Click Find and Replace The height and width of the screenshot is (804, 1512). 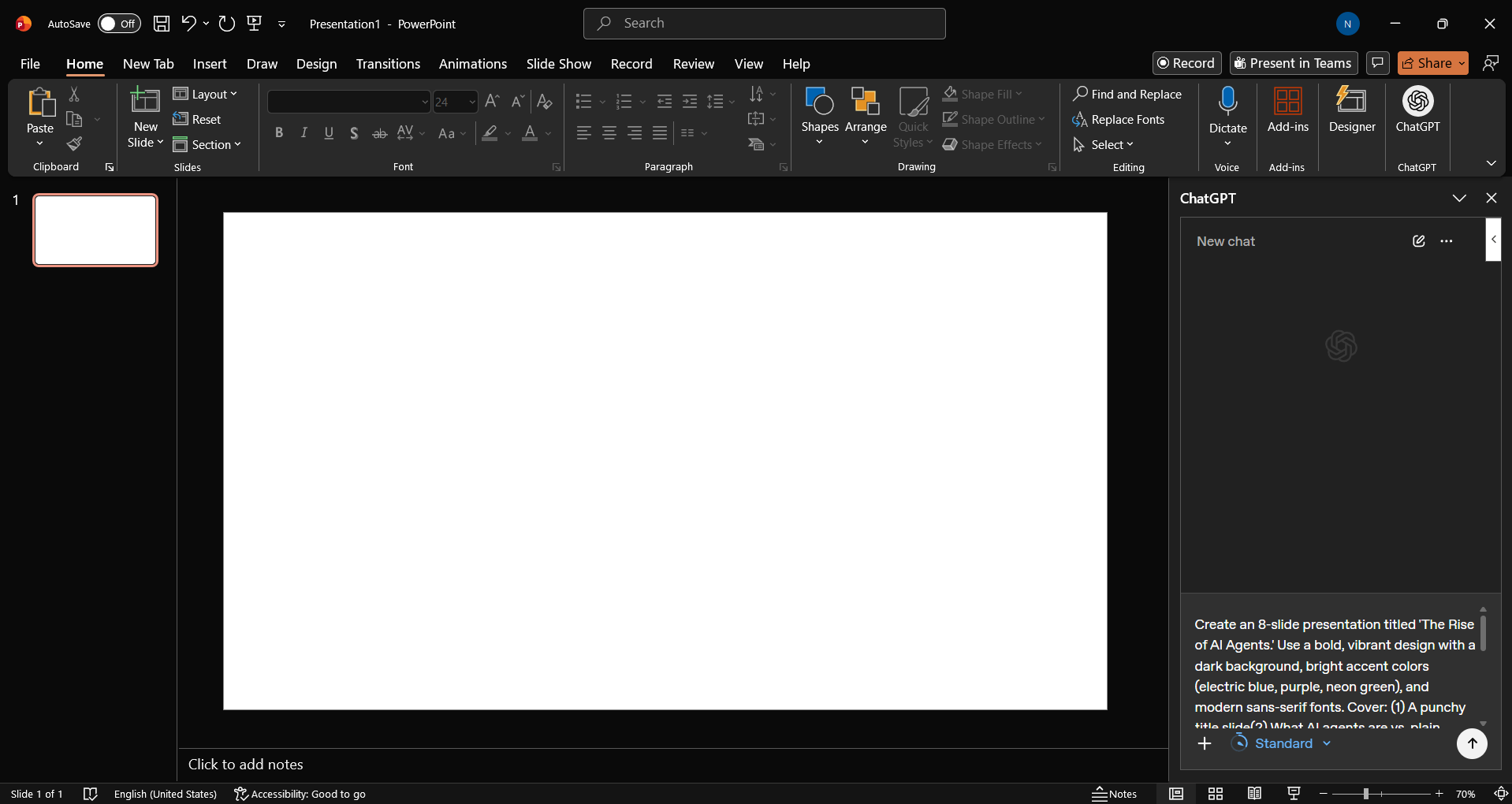coord(1127,94)
